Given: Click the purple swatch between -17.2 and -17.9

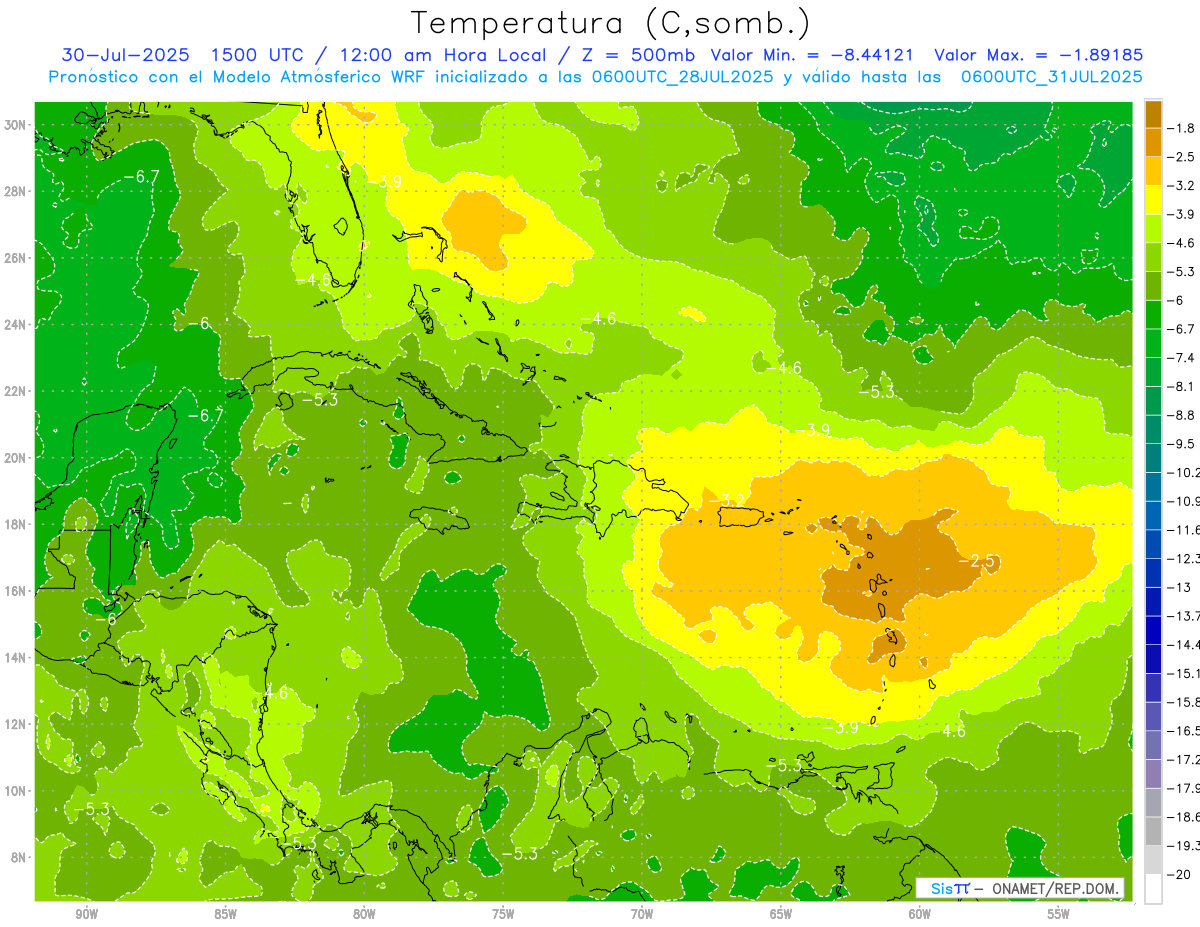Looking at the screenshot, I should click(x=1153, y=773).
